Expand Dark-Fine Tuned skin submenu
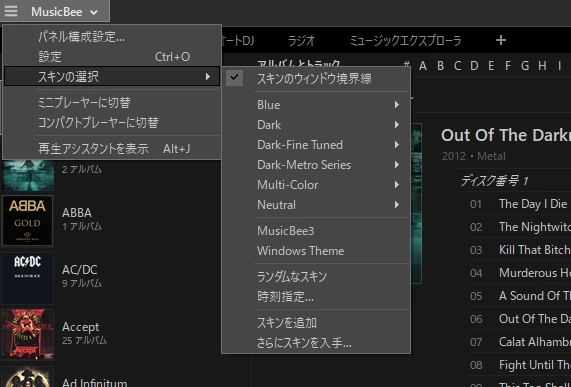571x387 pixels. (x=316, y=145)
